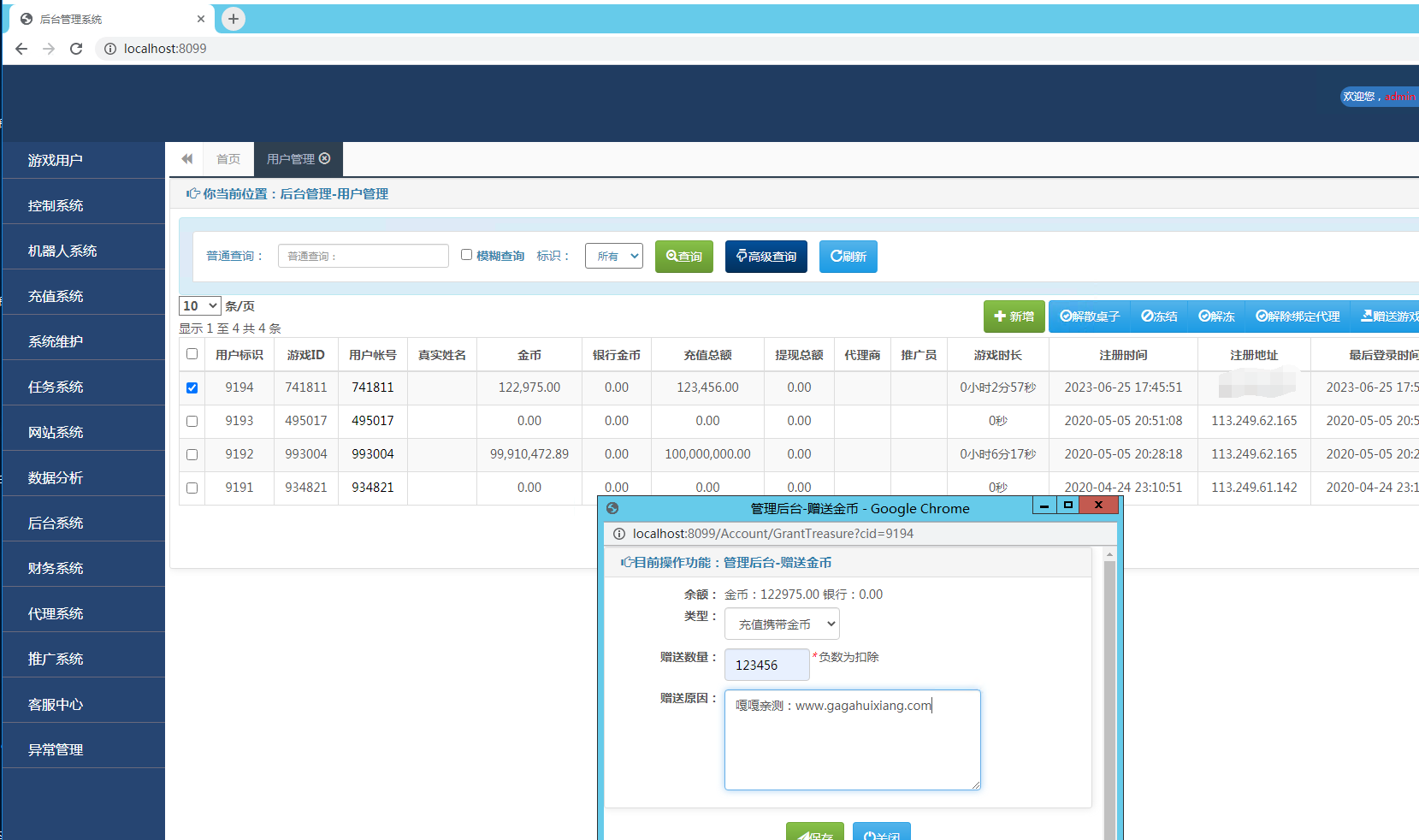
Task: Switch to the 首页 tab
Action: (228, 159)
